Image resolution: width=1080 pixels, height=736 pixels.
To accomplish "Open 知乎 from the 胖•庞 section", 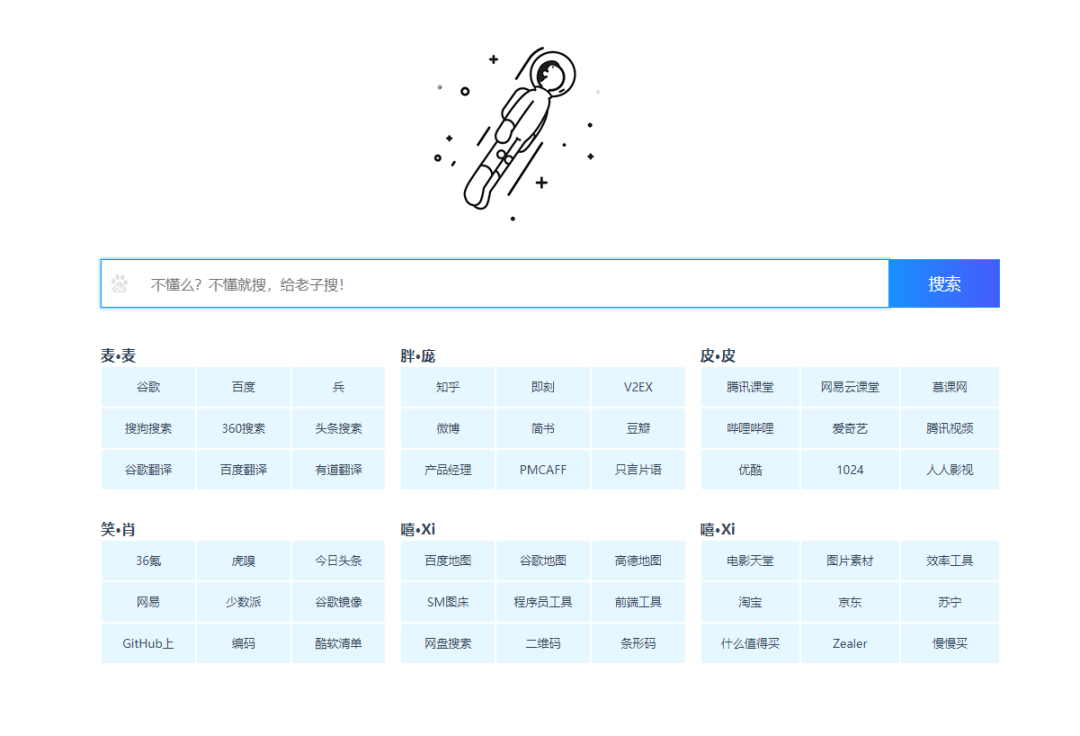I will (446, 387).
